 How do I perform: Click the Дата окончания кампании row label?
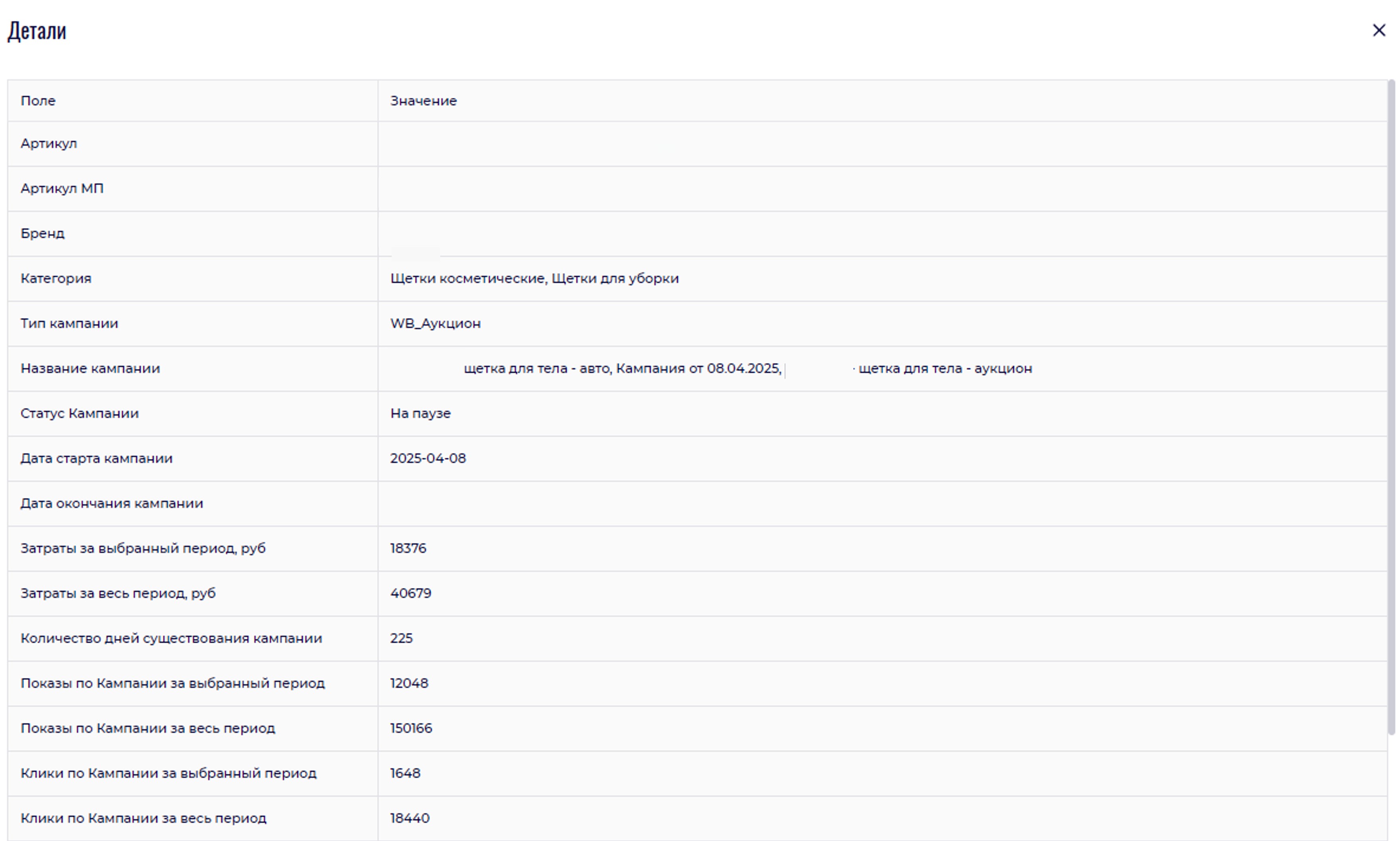(112, 503)
